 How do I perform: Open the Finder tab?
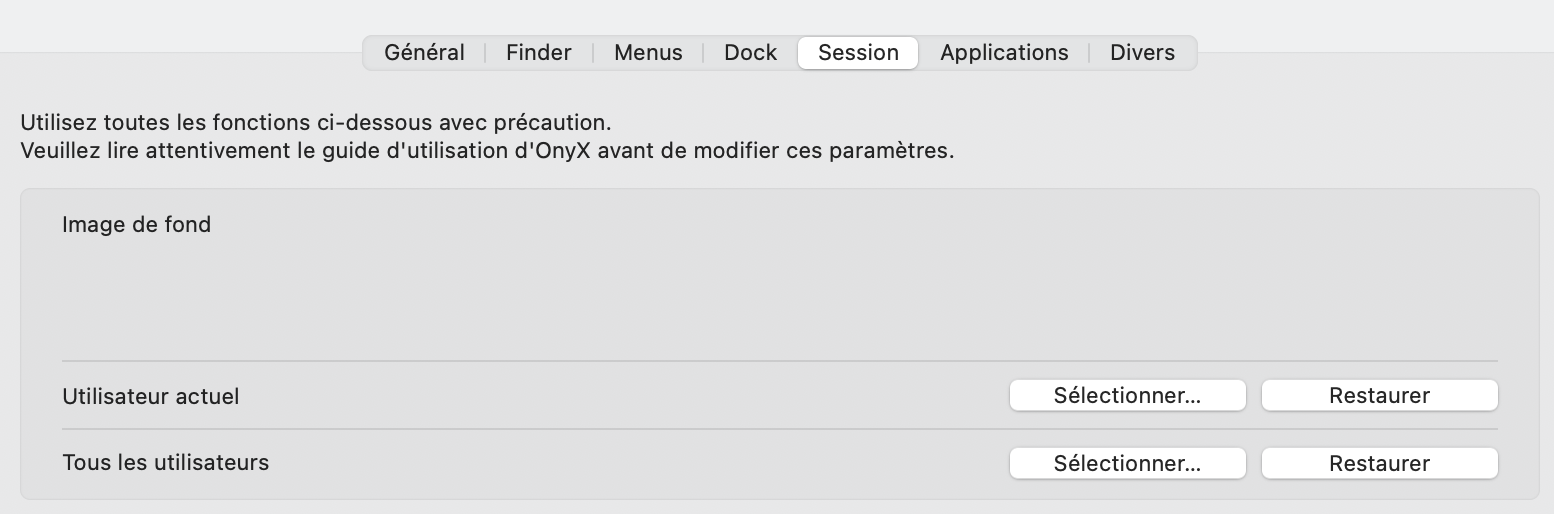click(538, 53)
